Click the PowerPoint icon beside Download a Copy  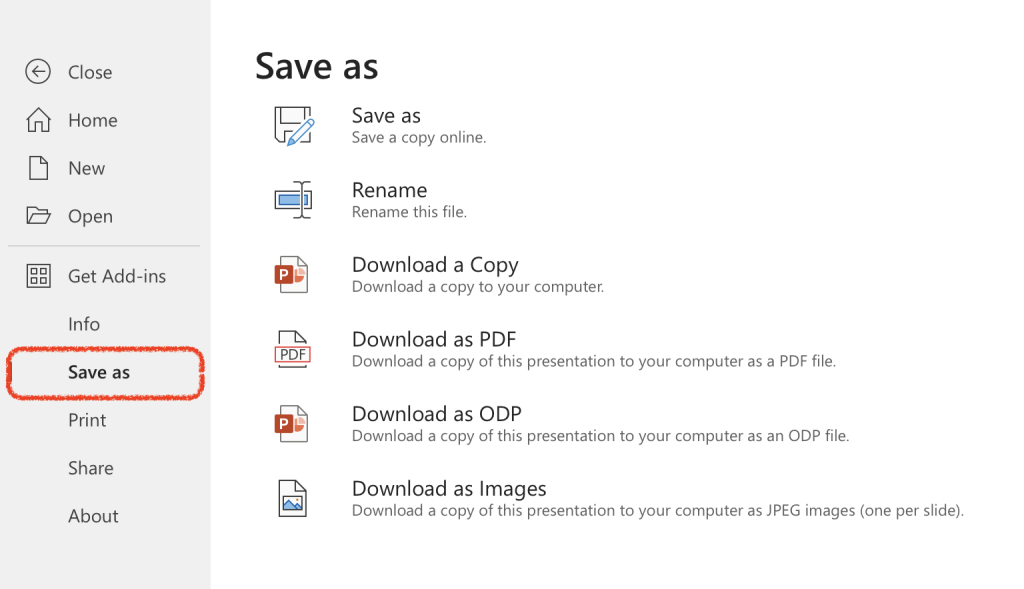[x=292, y=275]
